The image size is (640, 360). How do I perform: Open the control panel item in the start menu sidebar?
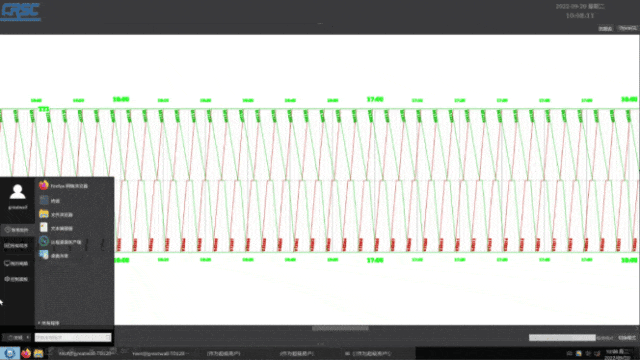point(17,279)
